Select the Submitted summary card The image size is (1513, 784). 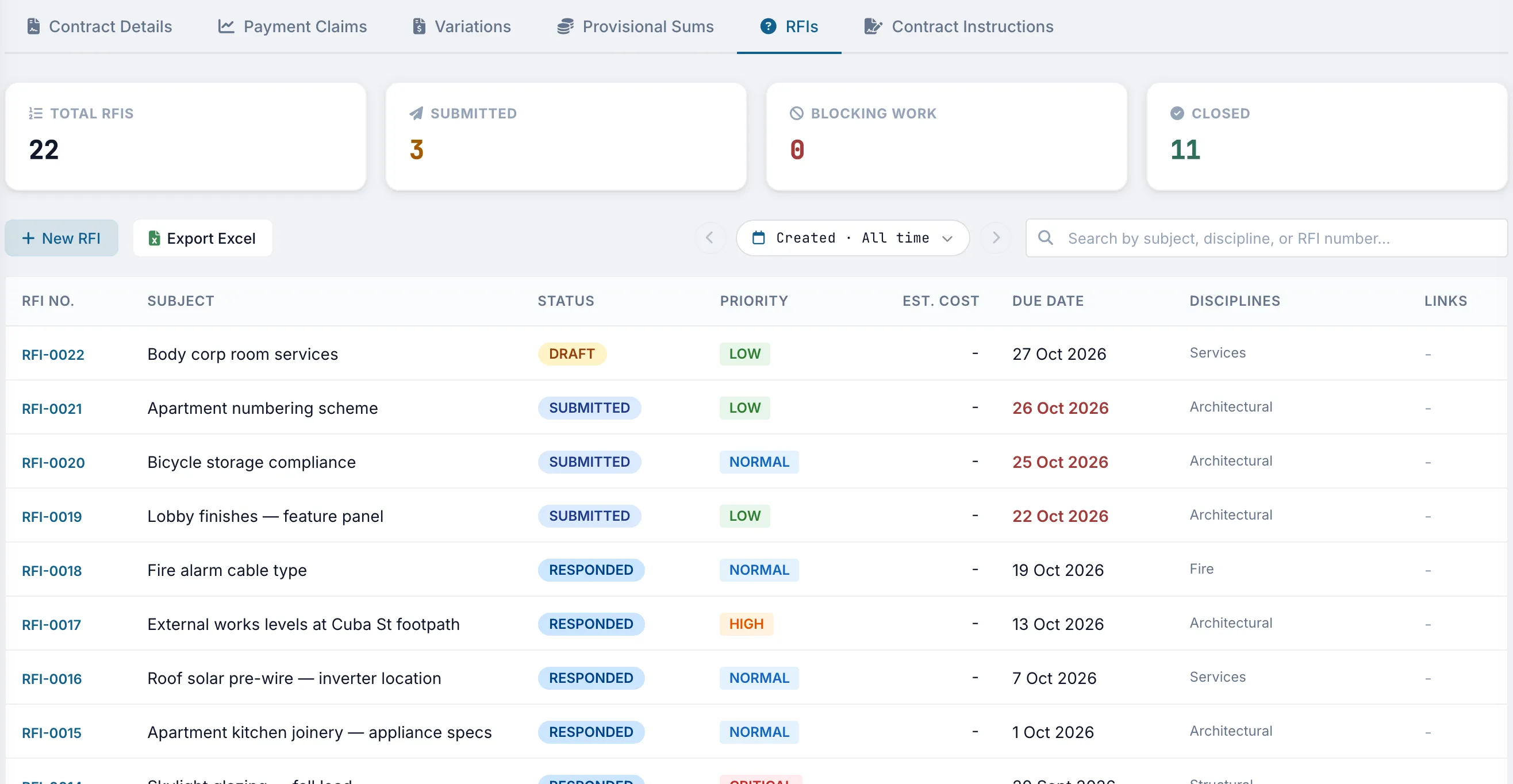(566, 136)
